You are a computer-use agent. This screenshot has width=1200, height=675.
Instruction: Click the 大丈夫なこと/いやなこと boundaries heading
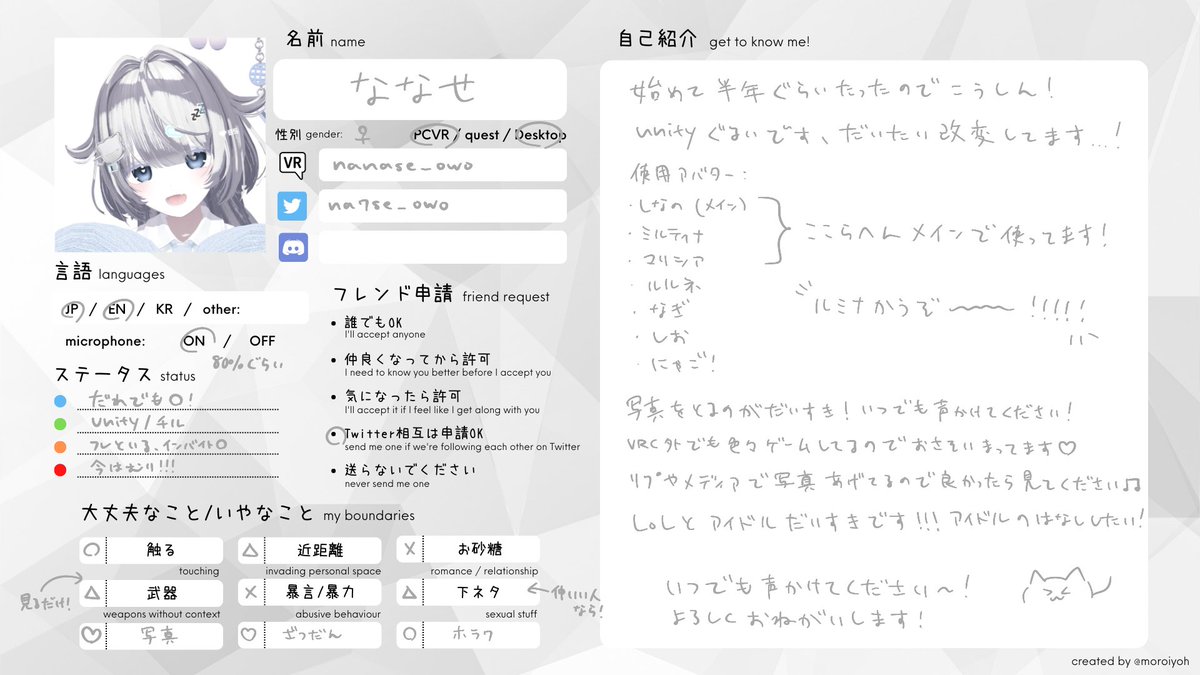248,514
